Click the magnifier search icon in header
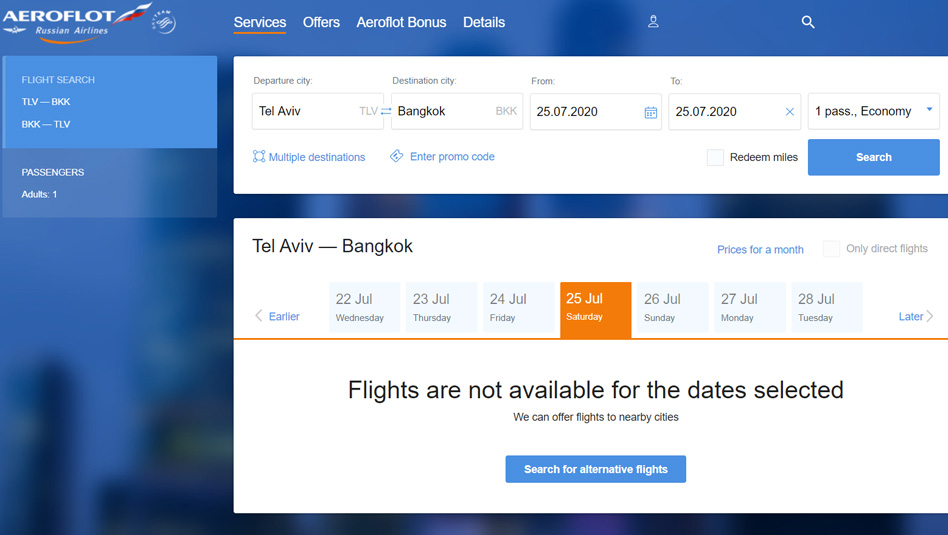This screenshot has height=535, width=948. click(808, 22)
